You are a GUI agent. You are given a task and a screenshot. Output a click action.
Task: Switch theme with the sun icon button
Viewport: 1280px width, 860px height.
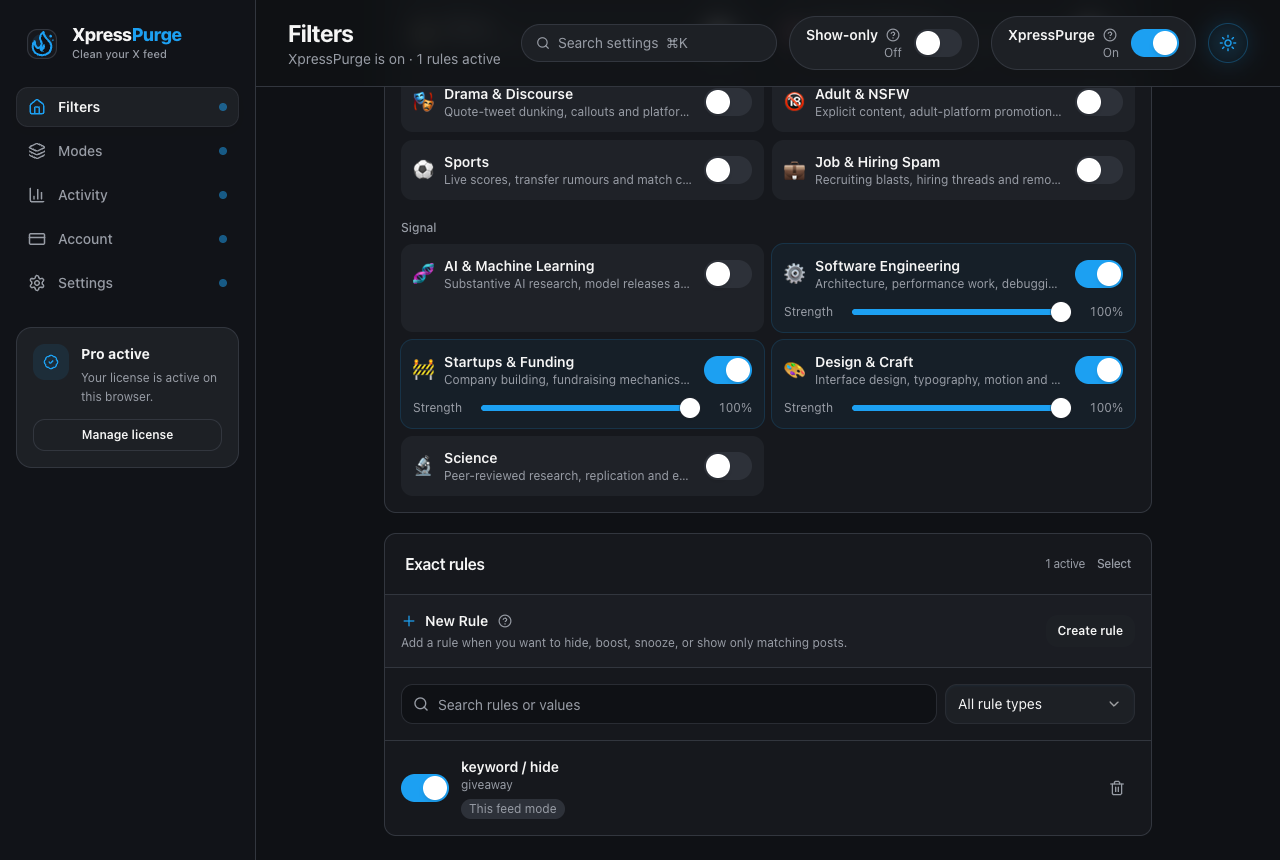(1228, 43)
